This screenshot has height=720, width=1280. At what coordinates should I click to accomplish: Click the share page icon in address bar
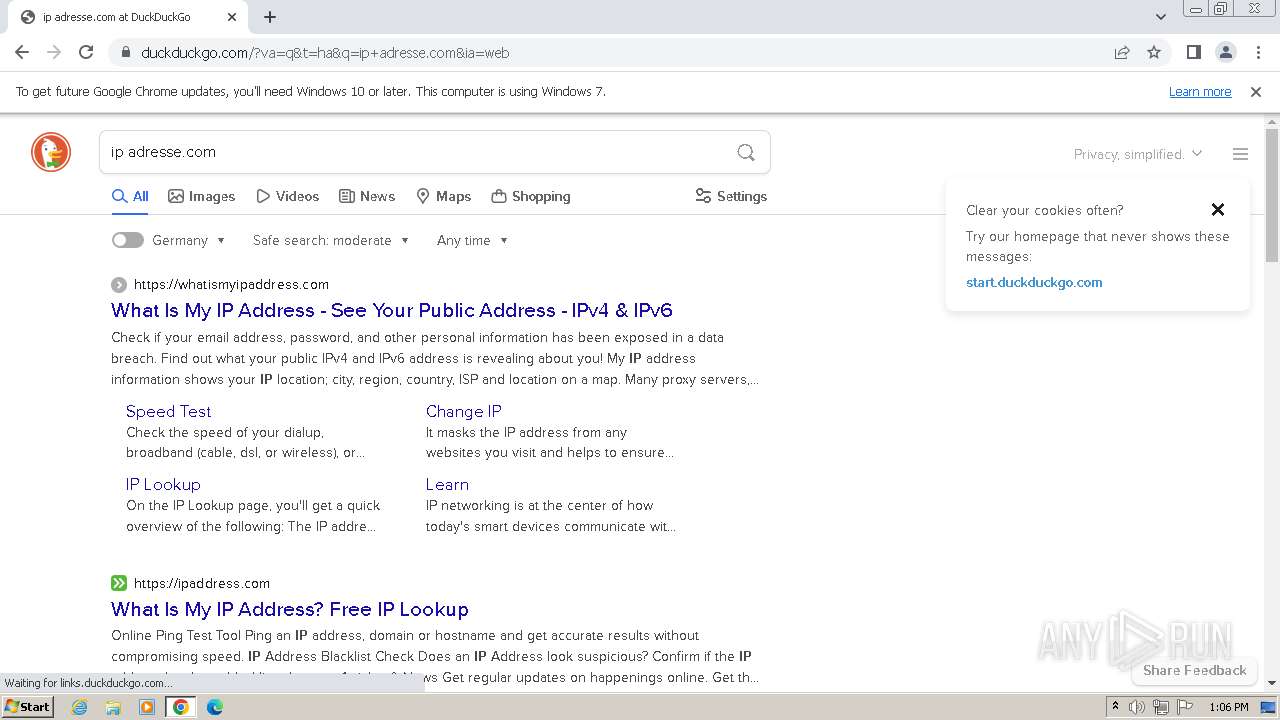point(1122,53)
